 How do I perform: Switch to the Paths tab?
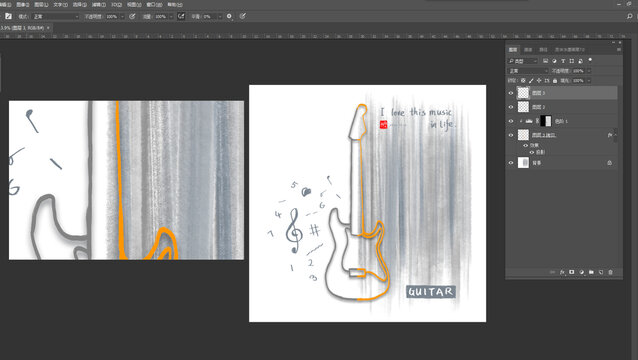point(543,50)
